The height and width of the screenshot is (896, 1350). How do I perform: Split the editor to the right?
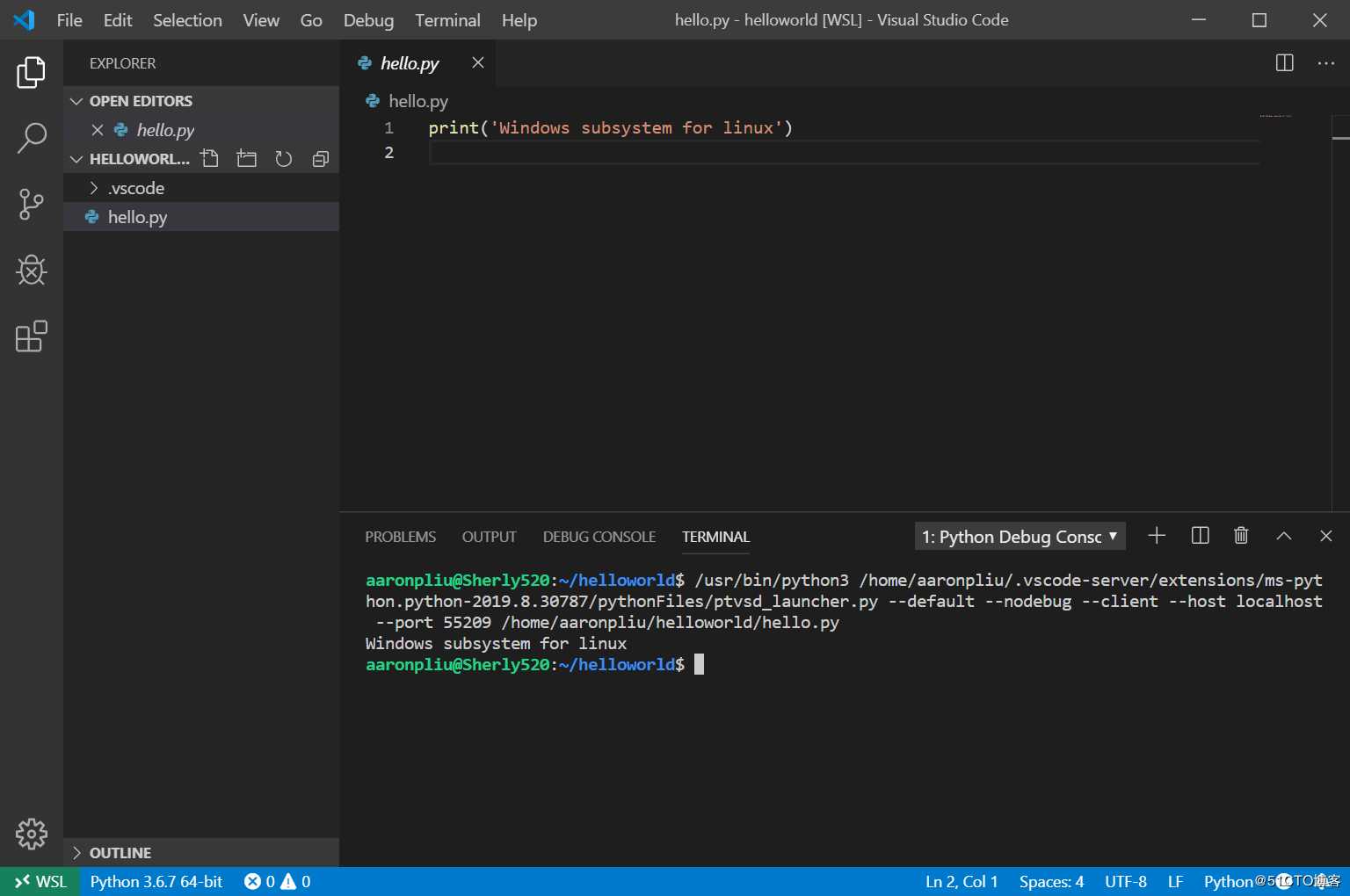click(1284, 63)
